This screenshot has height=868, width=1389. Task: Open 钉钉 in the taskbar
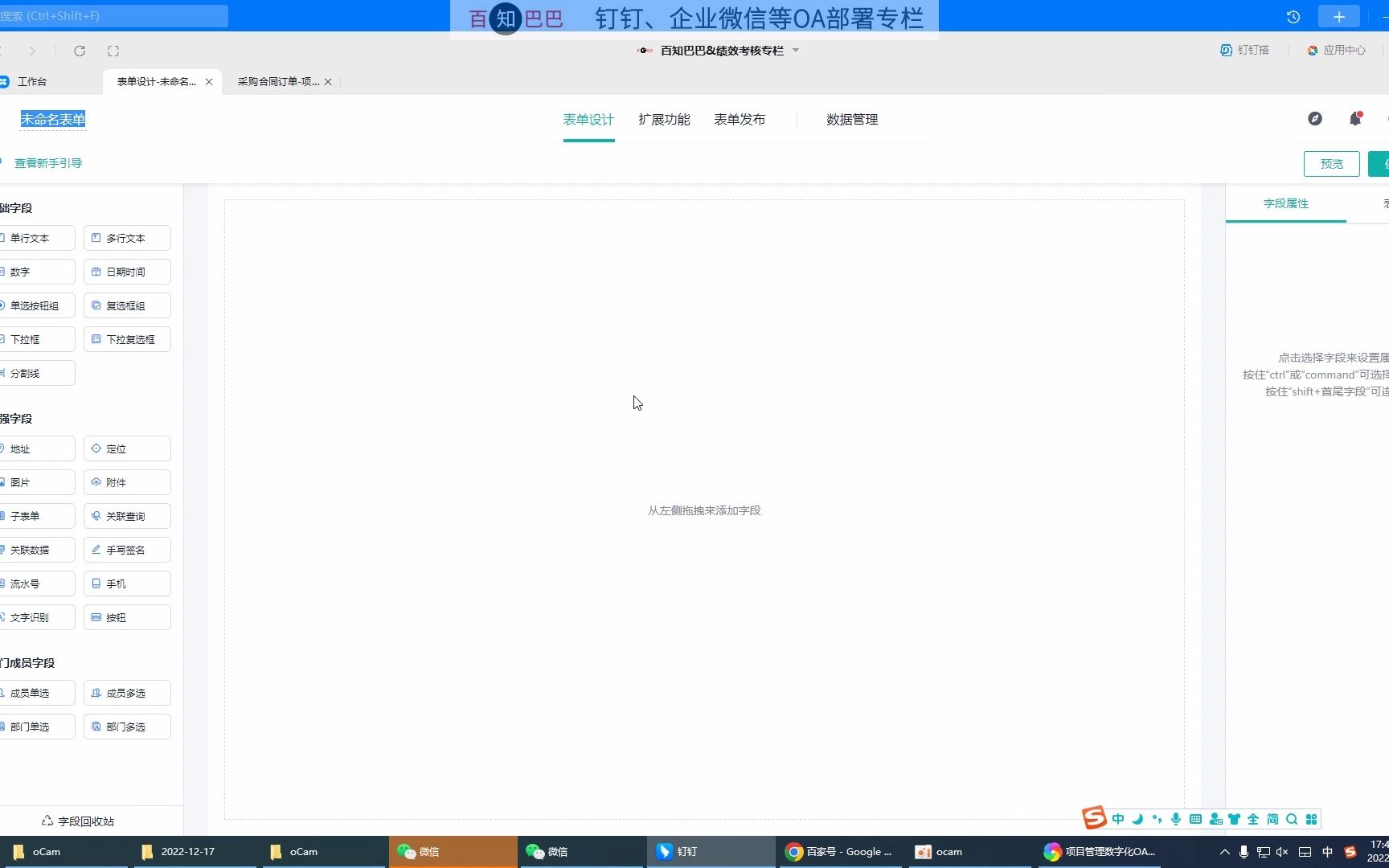[x=711, y=851]
